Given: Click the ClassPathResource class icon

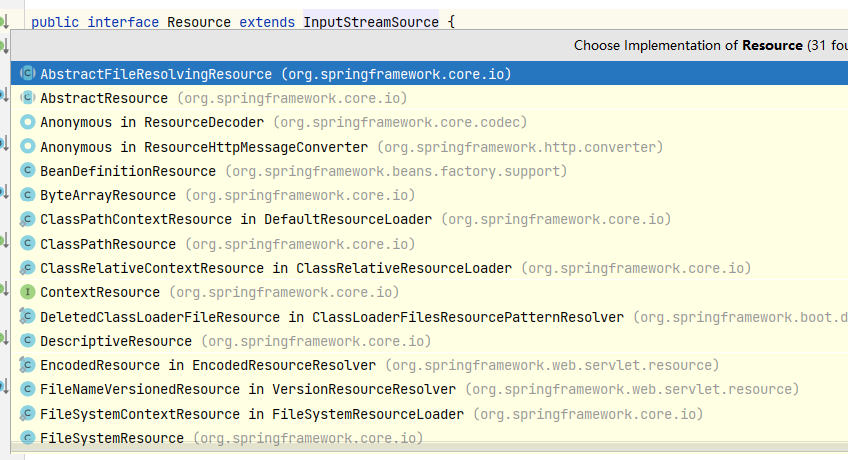Looking at the screenshot, I should click(x=28, y=243).
